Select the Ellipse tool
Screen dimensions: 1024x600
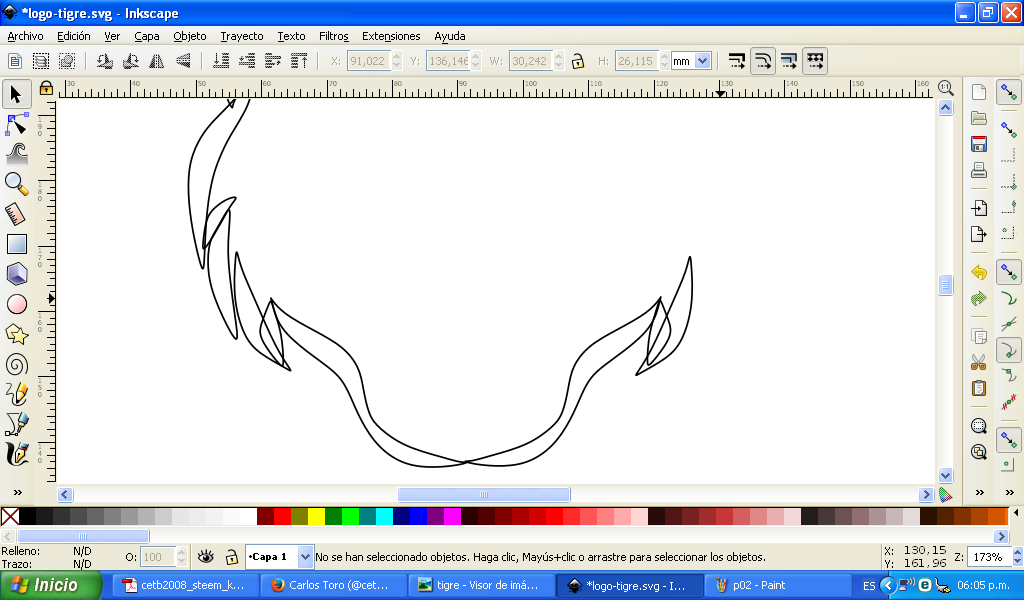16,304
